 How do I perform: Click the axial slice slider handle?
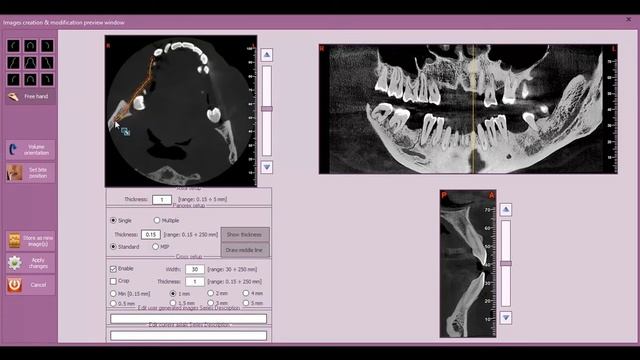[x=267, y=109]
